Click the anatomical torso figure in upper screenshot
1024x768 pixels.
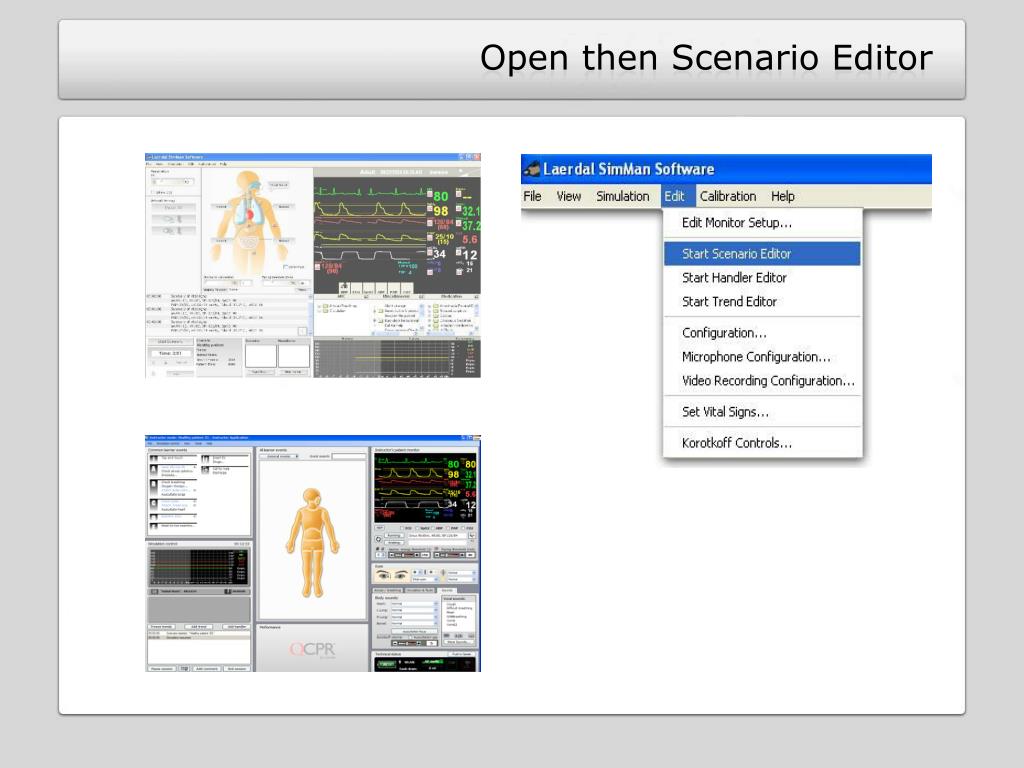(x=249, y=222)
